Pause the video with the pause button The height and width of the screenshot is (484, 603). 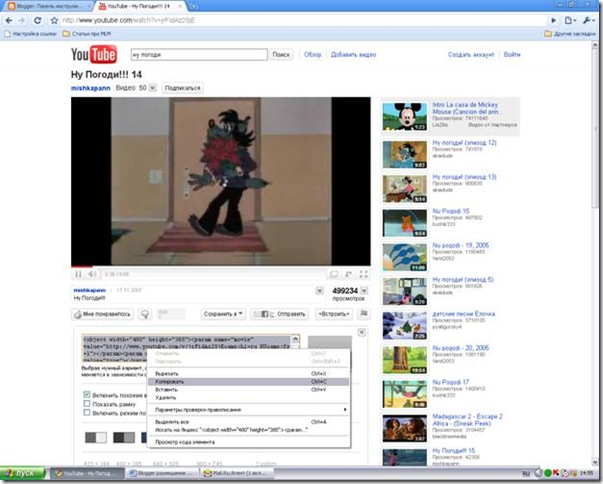coord(78,274)
